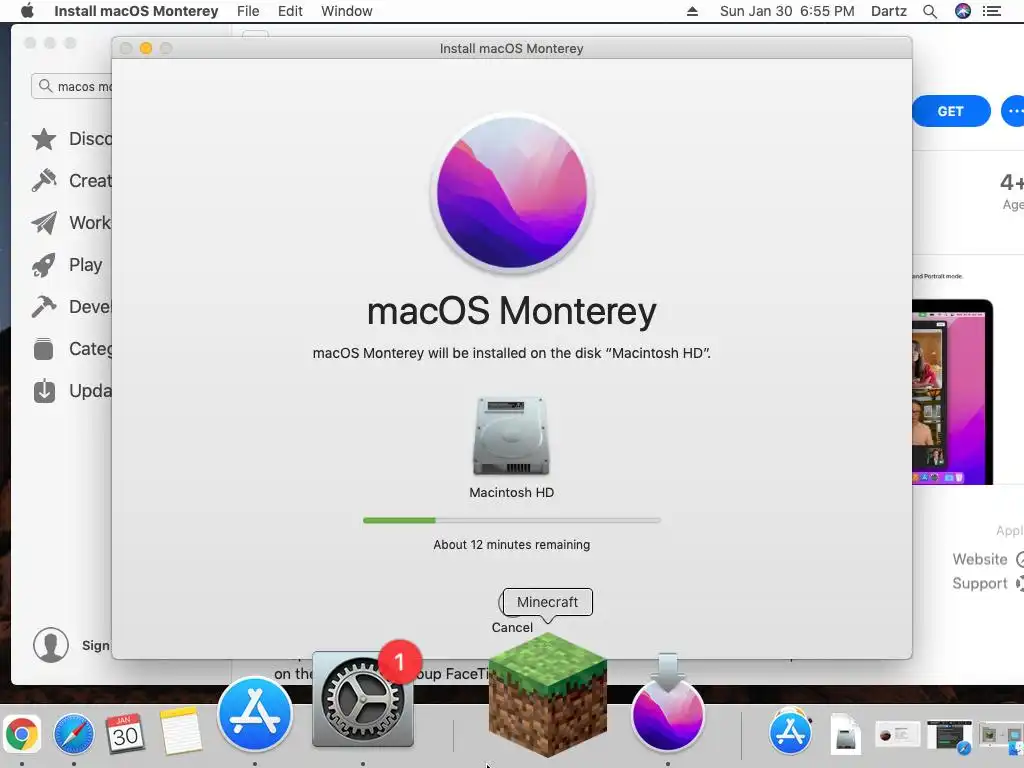This screenshot has height=768, width=1024.
Task: Click the installation progress bar
Action: pyautogui.click(x=512, y=520)
